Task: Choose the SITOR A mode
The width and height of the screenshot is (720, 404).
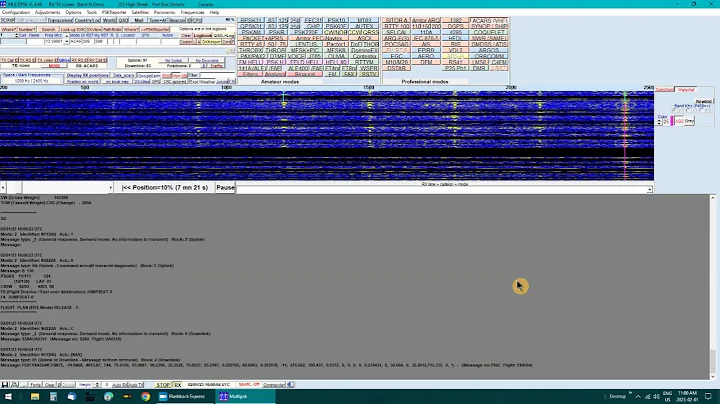Action: point(396,20)
